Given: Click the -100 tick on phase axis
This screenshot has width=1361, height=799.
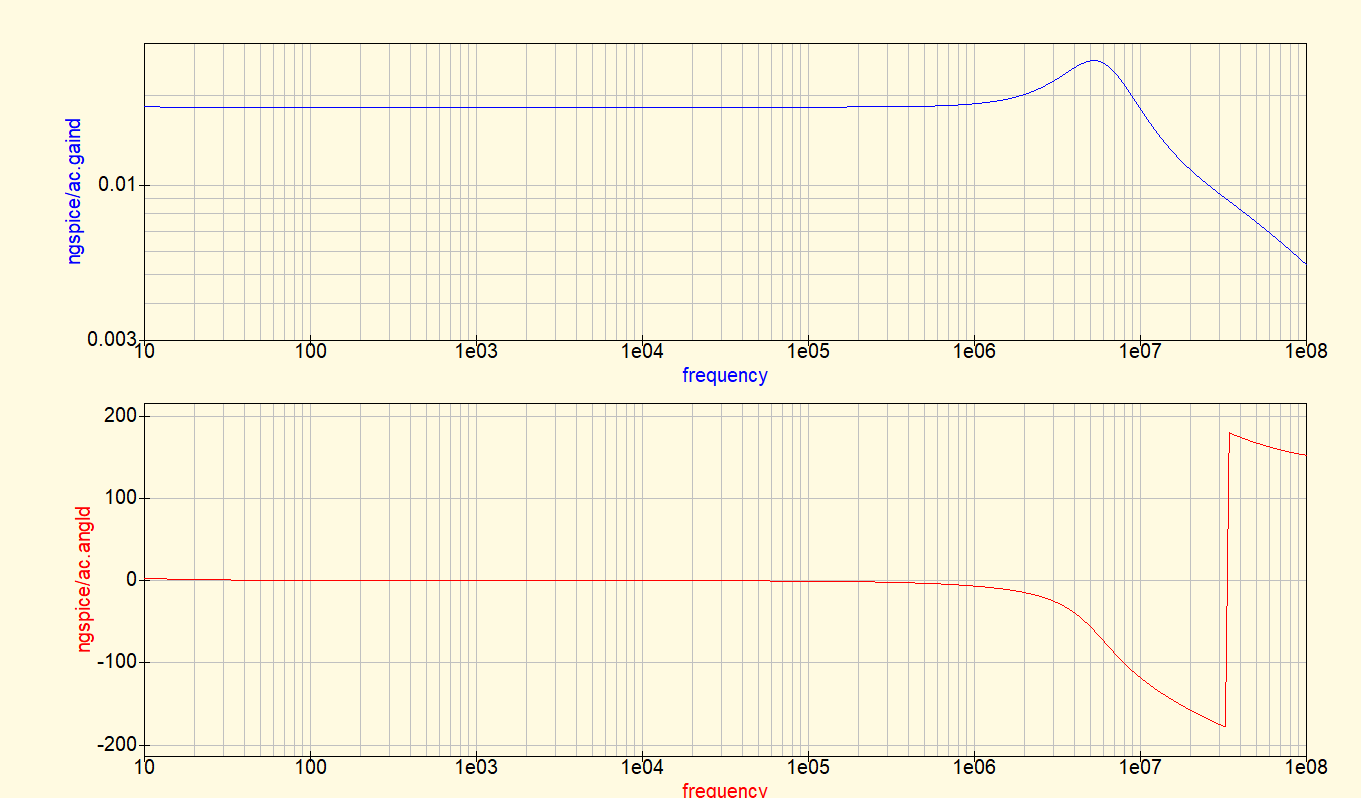Looking at the screenshot, I should (x=118, y=662).
